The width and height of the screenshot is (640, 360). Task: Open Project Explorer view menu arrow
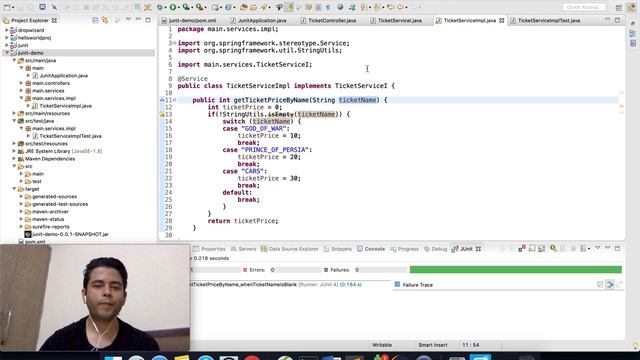click(128, 20)
